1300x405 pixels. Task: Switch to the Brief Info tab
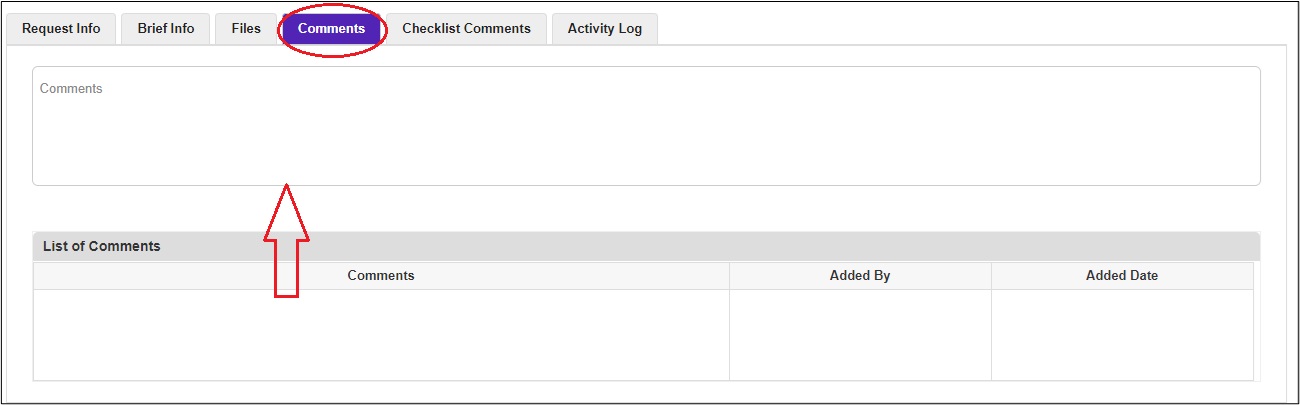pyautogui.click(x=166, y=29)
